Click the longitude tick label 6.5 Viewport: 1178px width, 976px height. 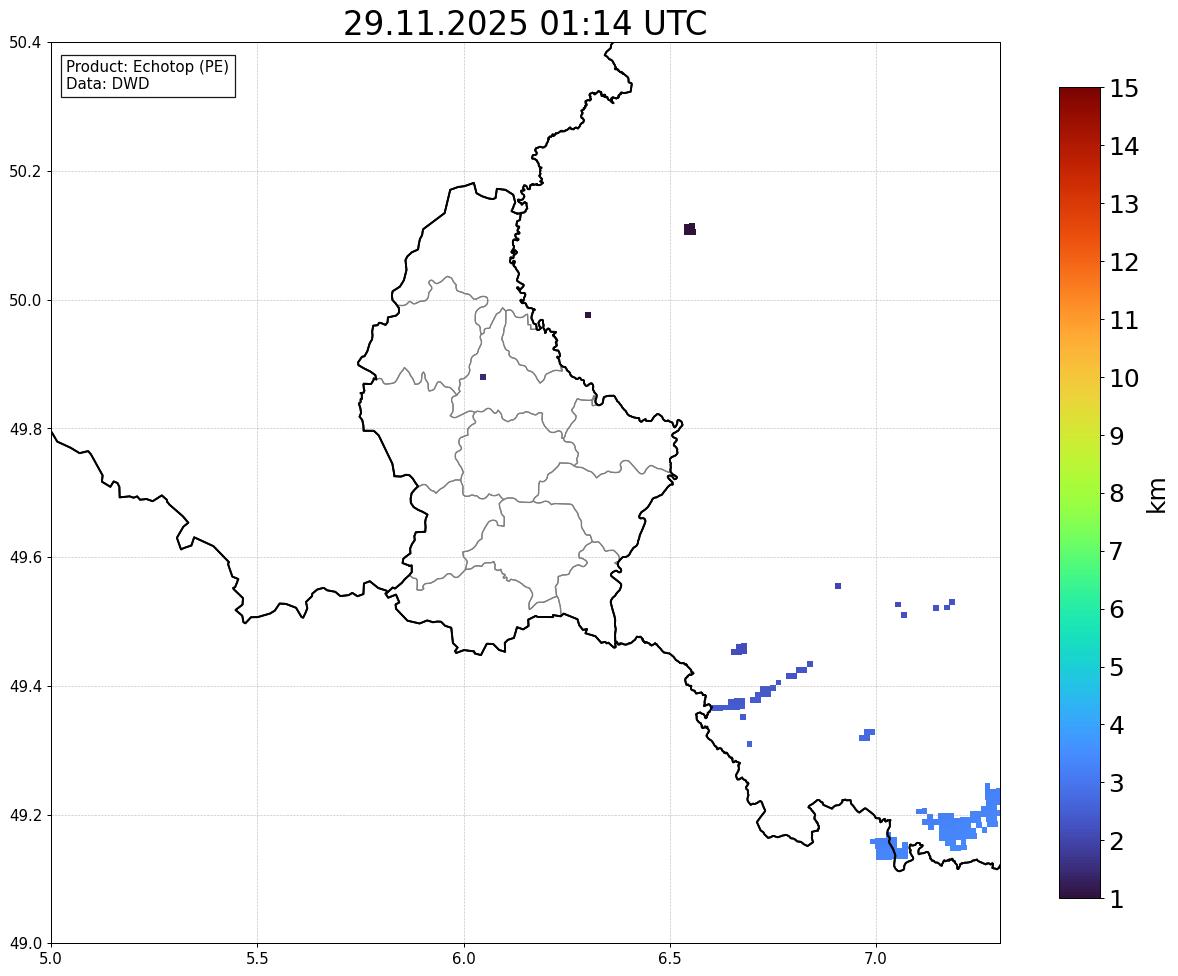670,959
